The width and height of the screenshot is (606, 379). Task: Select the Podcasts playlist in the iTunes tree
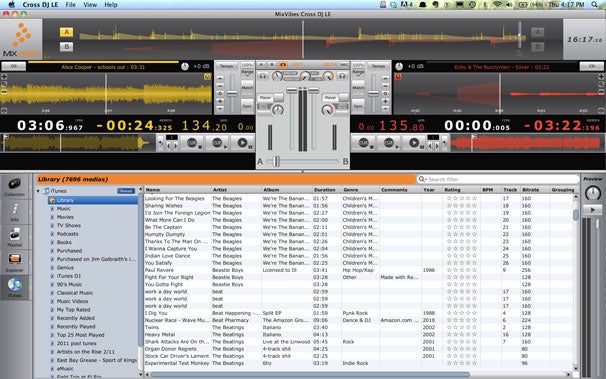coord(67,234)
